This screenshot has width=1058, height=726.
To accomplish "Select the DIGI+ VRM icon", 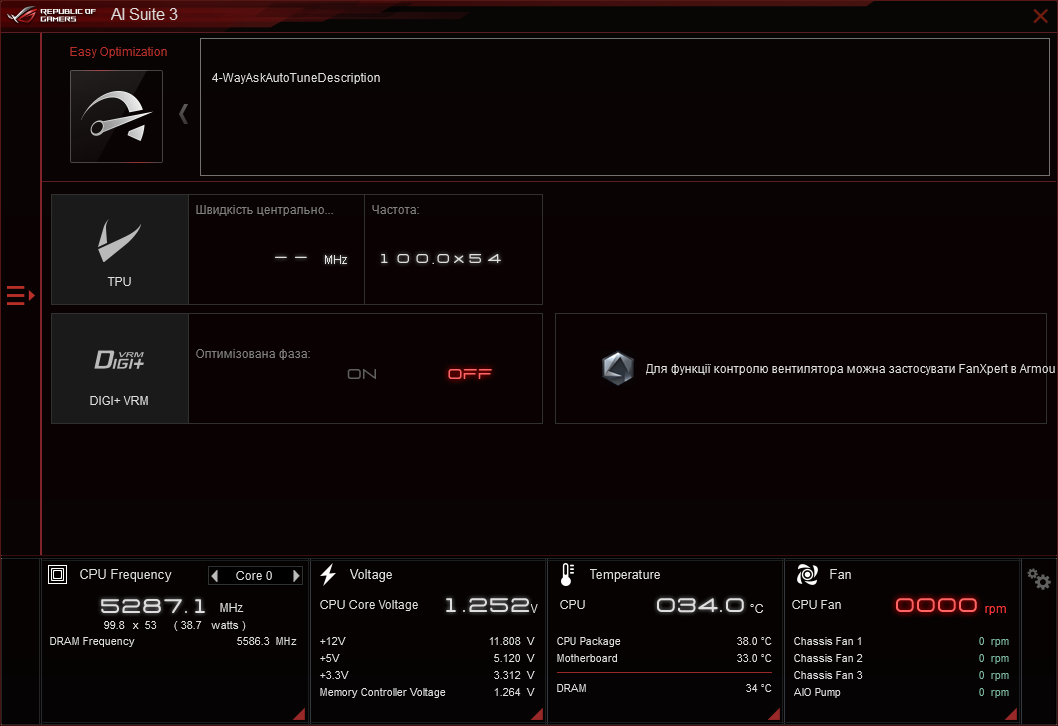I will tap(119, 360).
